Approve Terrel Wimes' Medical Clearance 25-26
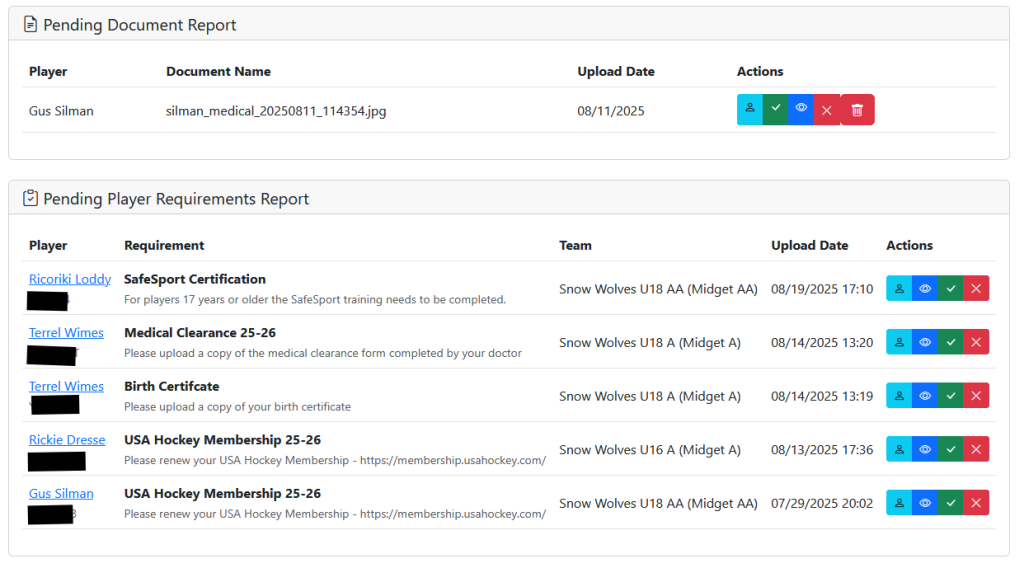 [x=950, y=342]
